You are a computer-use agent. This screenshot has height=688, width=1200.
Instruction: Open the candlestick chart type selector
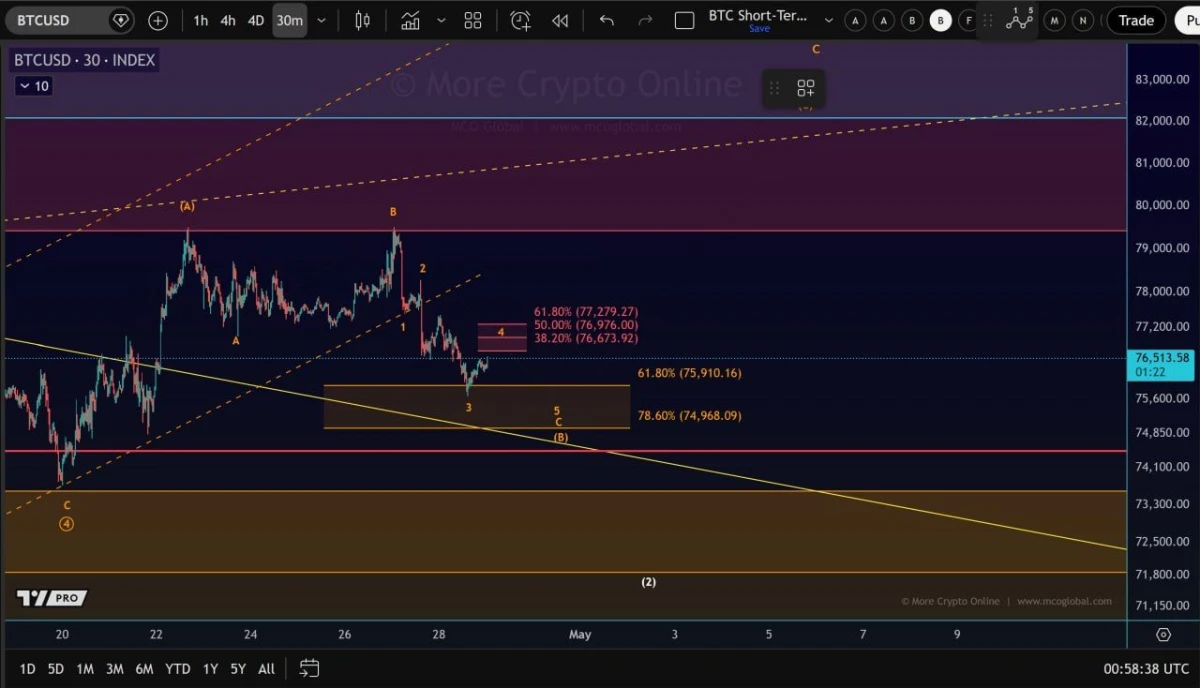pos(362,20)
